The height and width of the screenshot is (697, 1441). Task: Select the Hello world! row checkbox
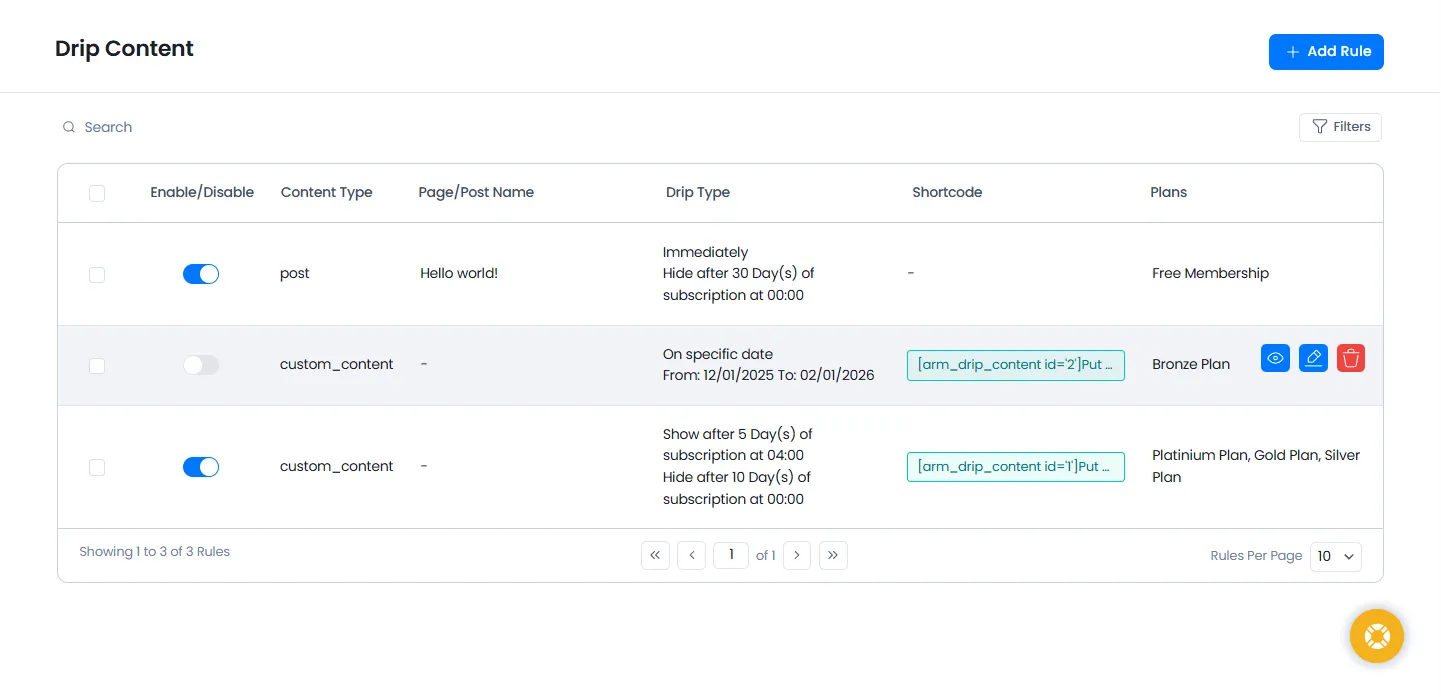tap(97, 275)
